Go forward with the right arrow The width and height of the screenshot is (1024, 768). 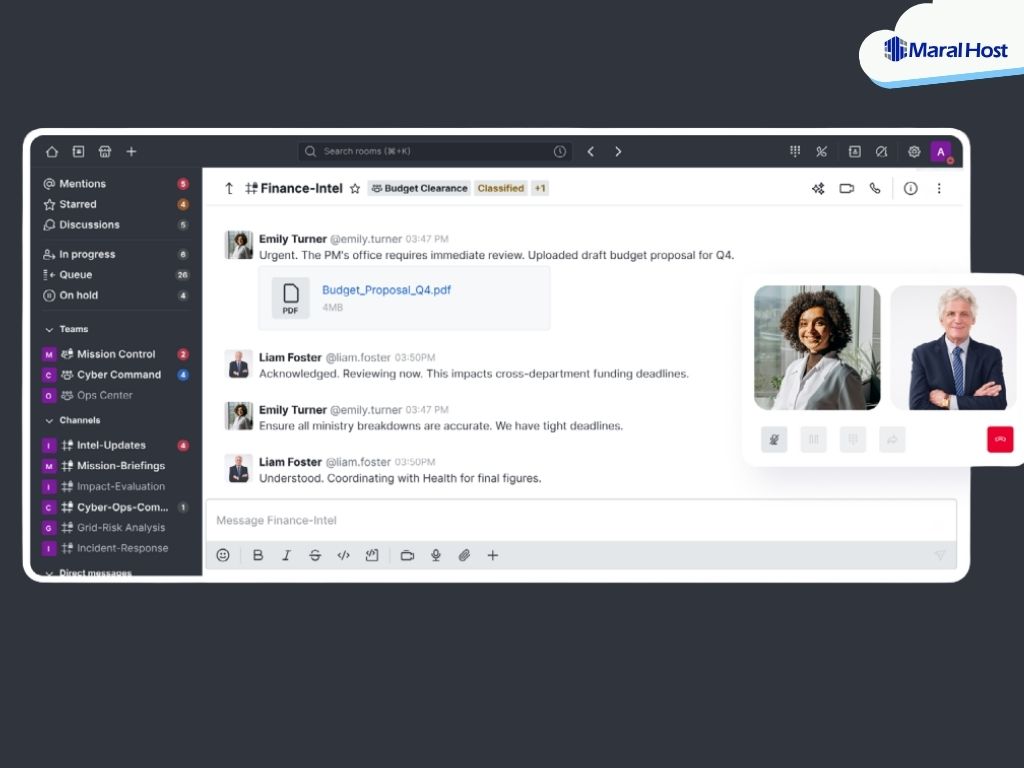click(x=618, y=152)
